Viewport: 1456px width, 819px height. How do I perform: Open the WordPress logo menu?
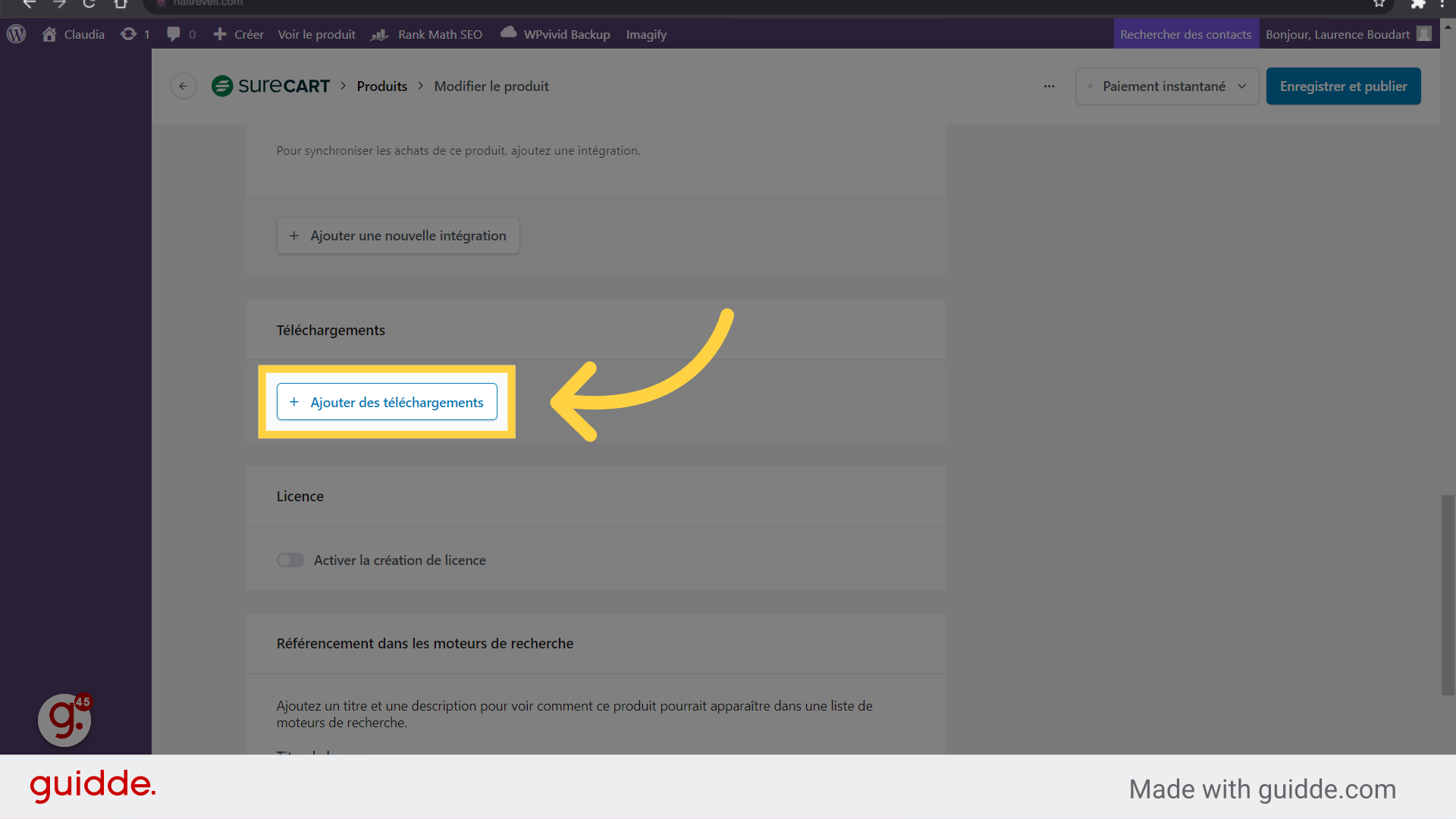(x=17, y=34)
